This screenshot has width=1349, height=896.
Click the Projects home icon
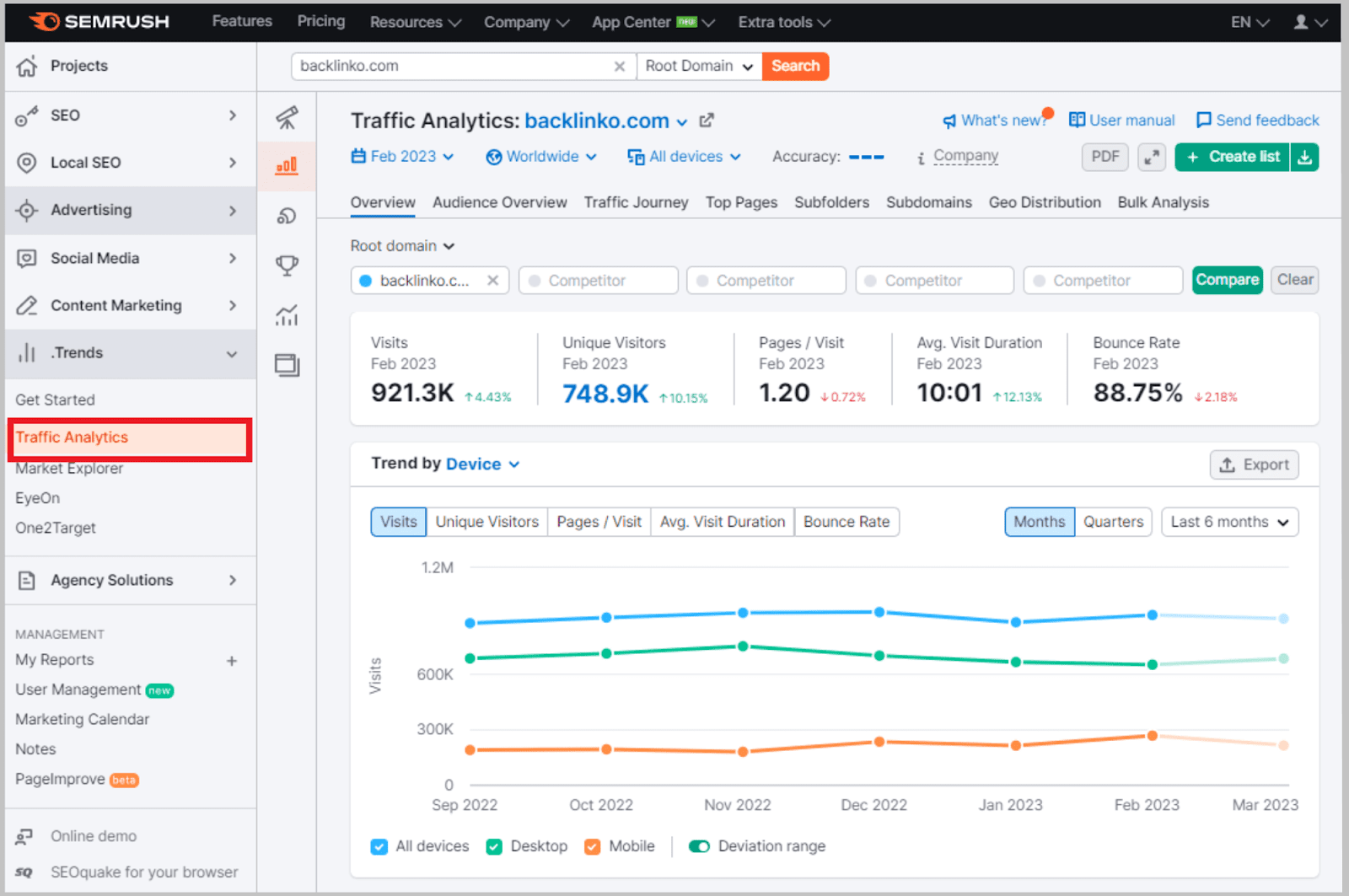pos(27,66)
